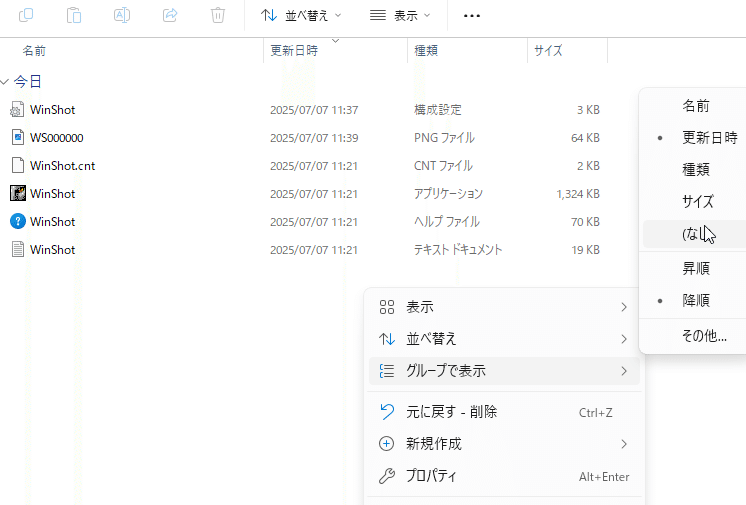746x505 pixels.
Task: Select the WS000000 PNG file icon
Action: point(18,138)
